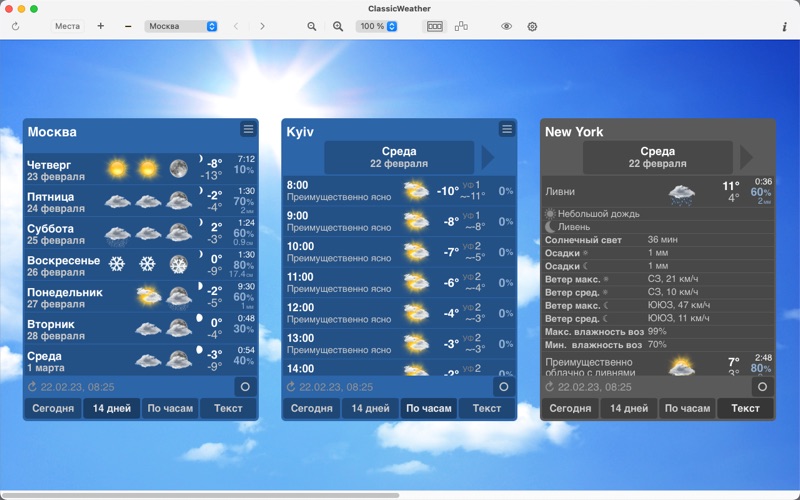Select Текст tab in Kyiv widget
This screenshot has width=800, height=500.
point(487,408)
